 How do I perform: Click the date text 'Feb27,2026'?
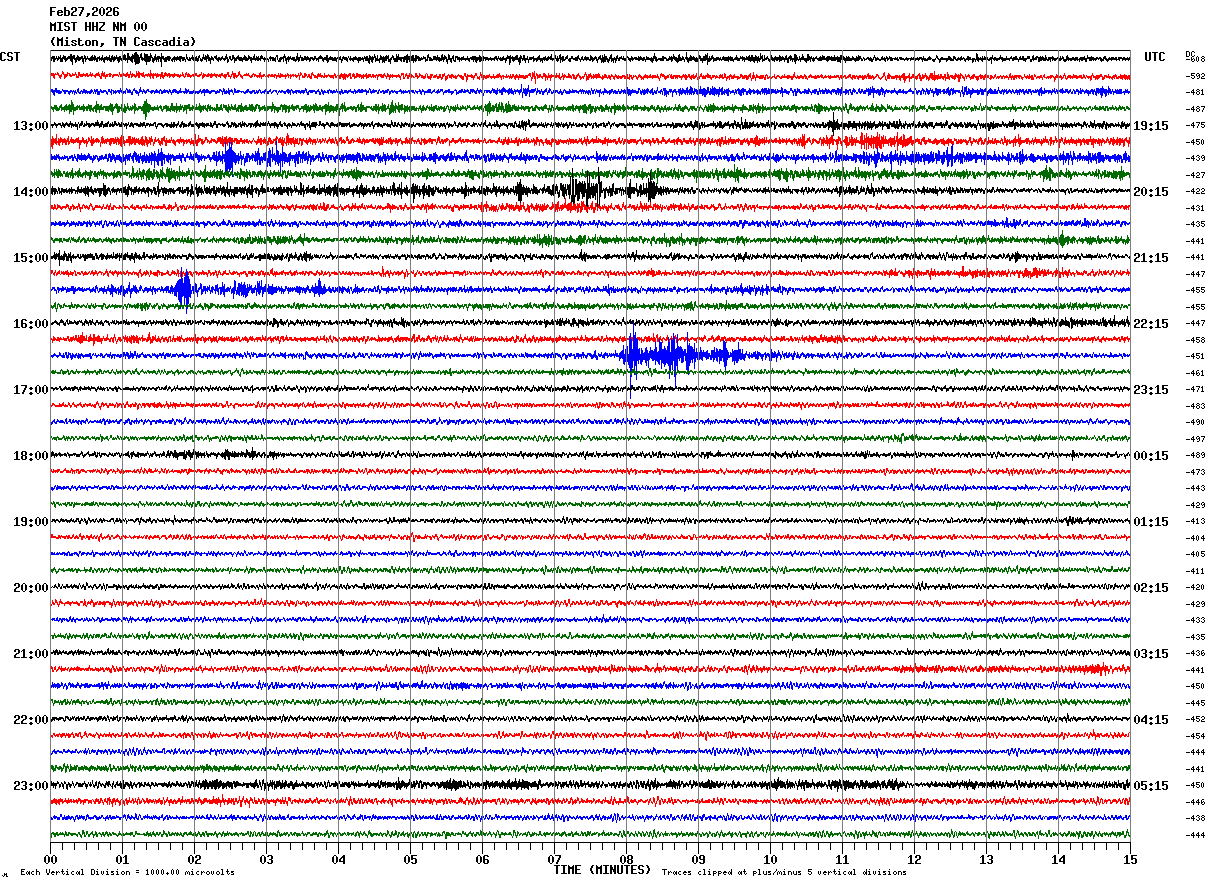84,12
